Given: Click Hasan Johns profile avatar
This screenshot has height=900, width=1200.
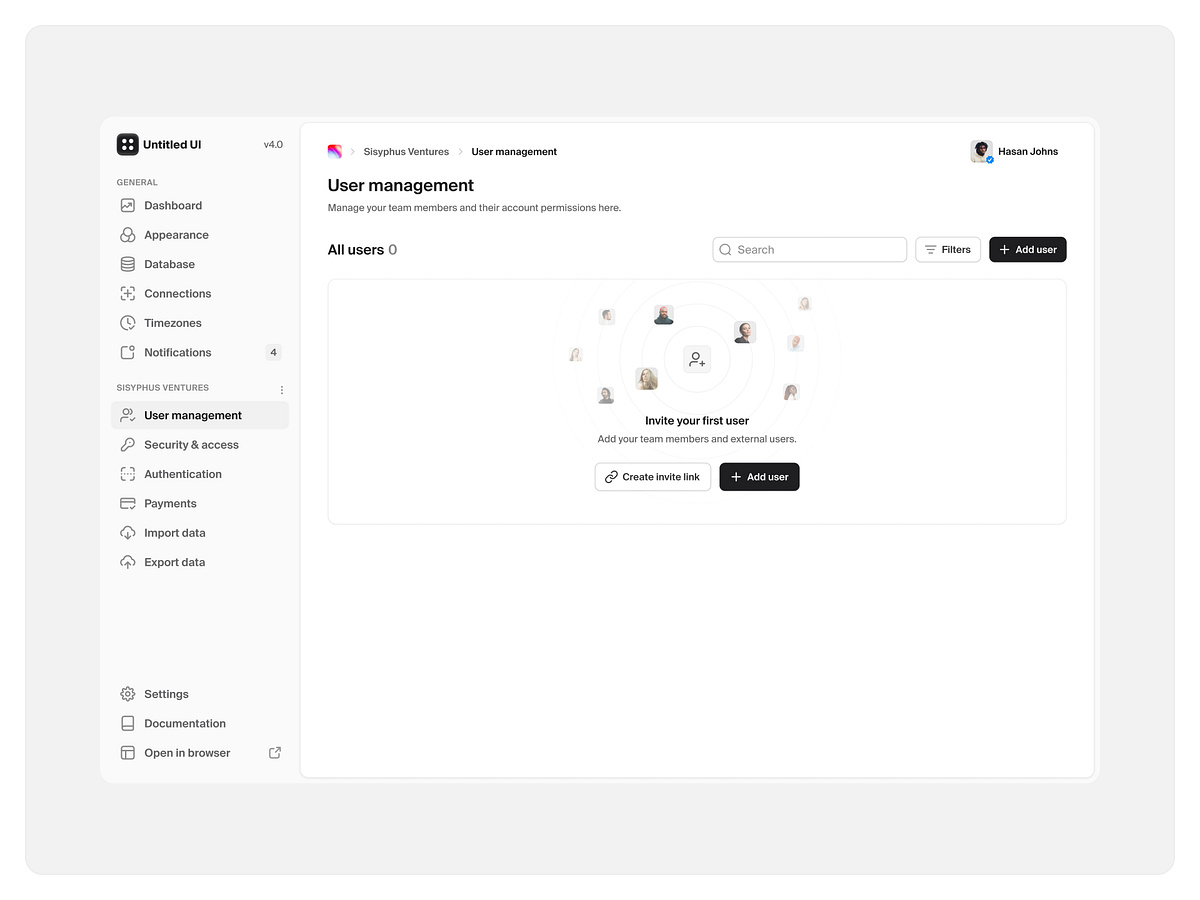Looking at the screenshot, I should pos(980,151).
